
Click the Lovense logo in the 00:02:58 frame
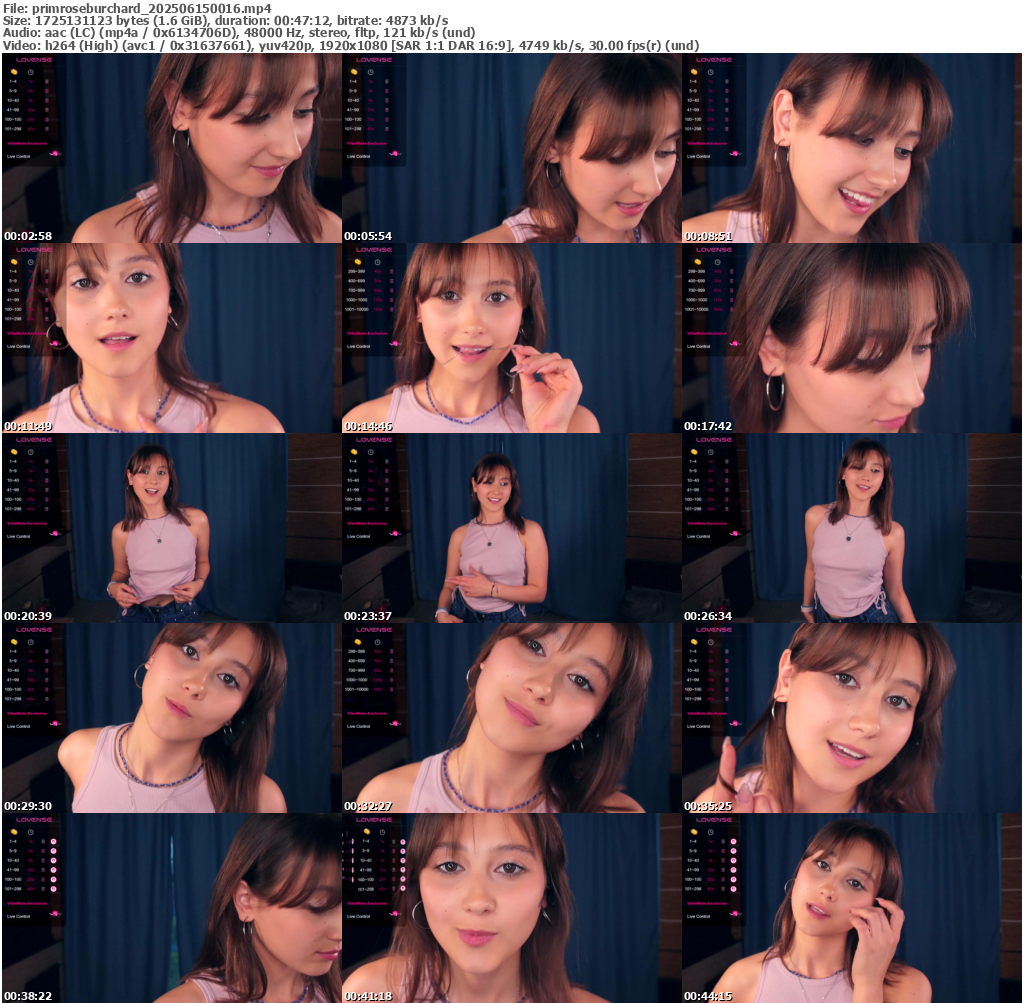(x=34, y=60)
